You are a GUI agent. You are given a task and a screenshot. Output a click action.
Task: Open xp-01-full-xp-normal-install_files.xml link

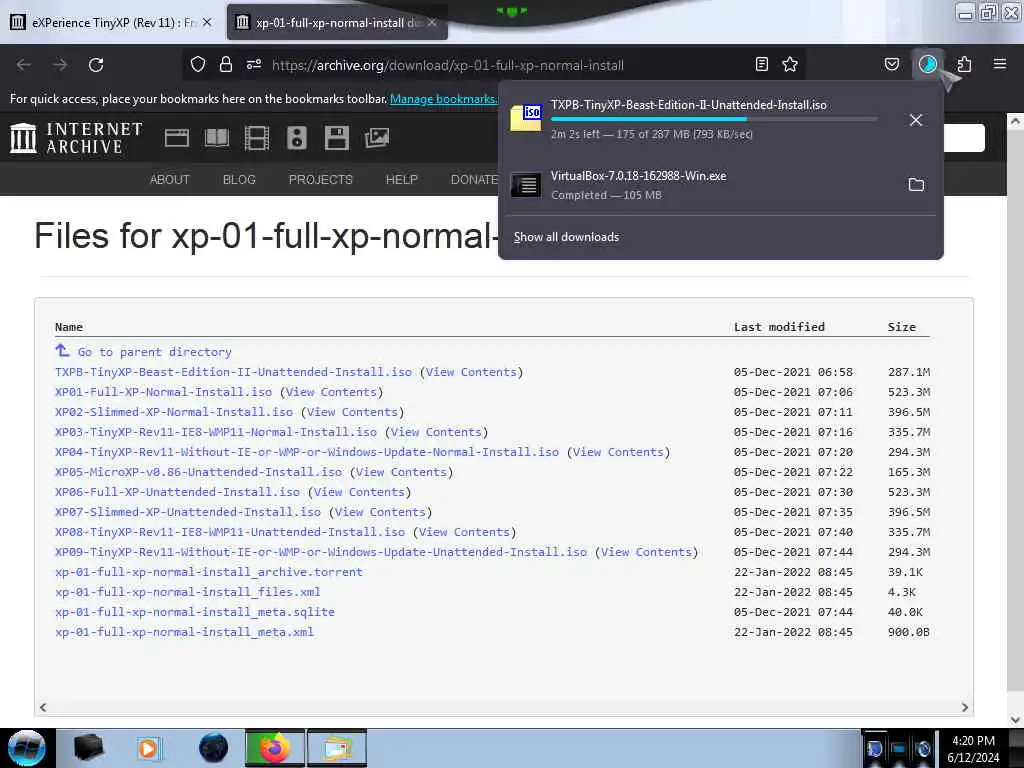[x=187, y=592]
